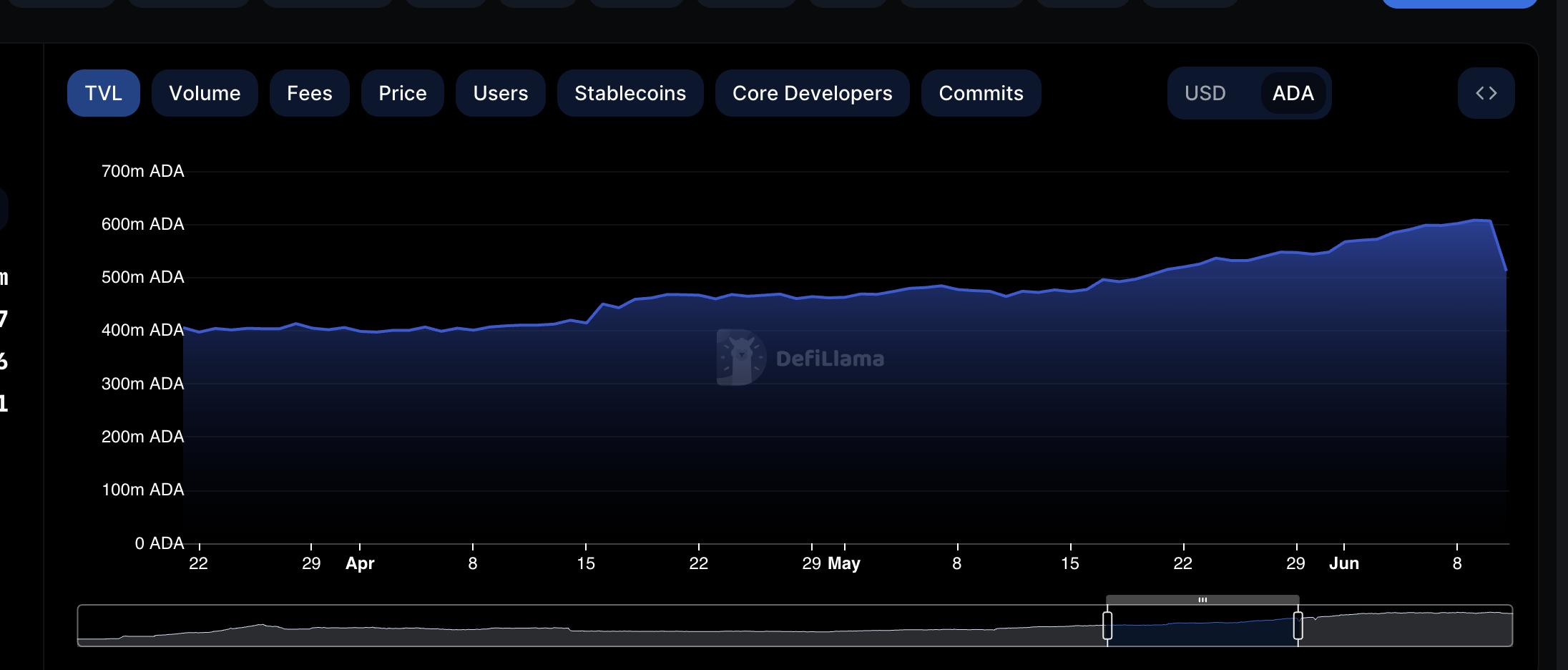
Task: Click the TVL peak on chart line
Action: tap(1475, 220)
